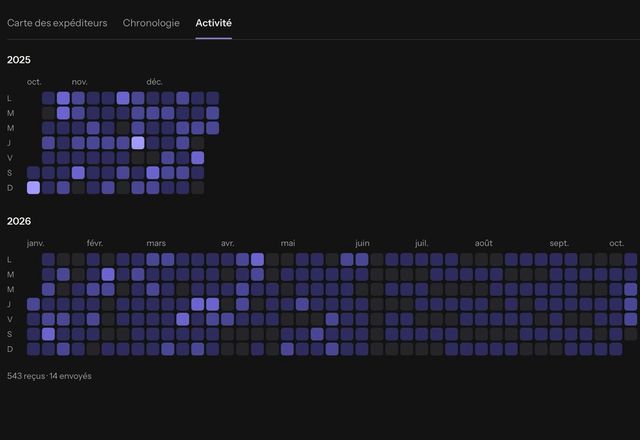Click the bright Saturday cell in January 2026
640x440 pixels.
coord(48,334)
